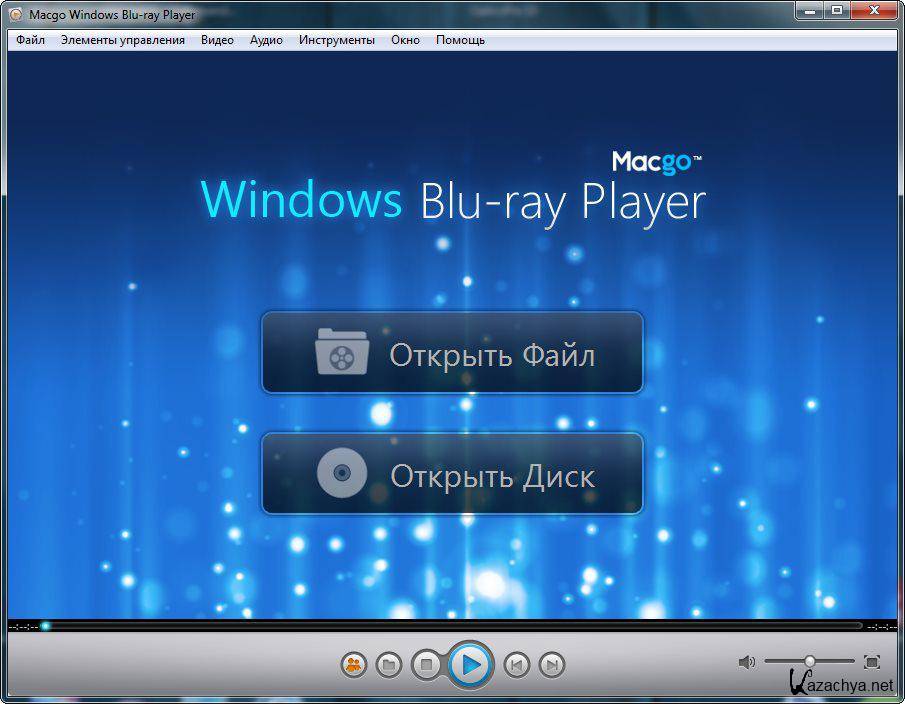Click the playback progress bar
Screen dimensions: 905x704
[450, 626]
